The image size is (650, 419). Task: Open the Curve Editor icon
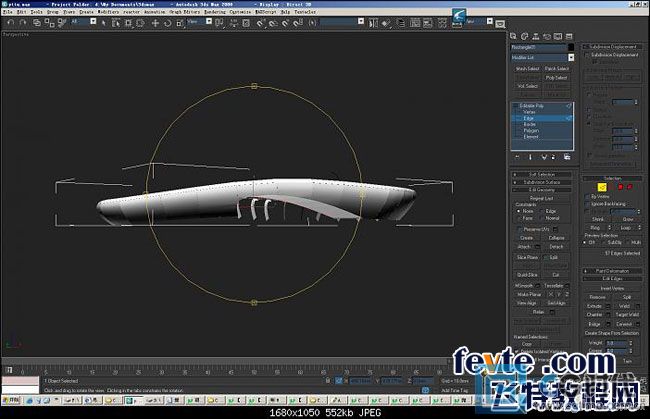coord(415,23)
